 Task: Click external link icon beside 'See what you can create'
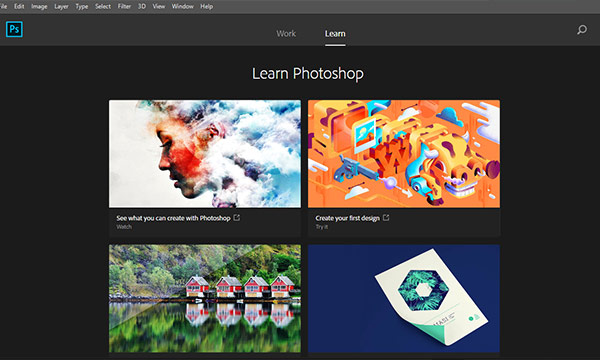pyautogui.click(x=237, y=217)
